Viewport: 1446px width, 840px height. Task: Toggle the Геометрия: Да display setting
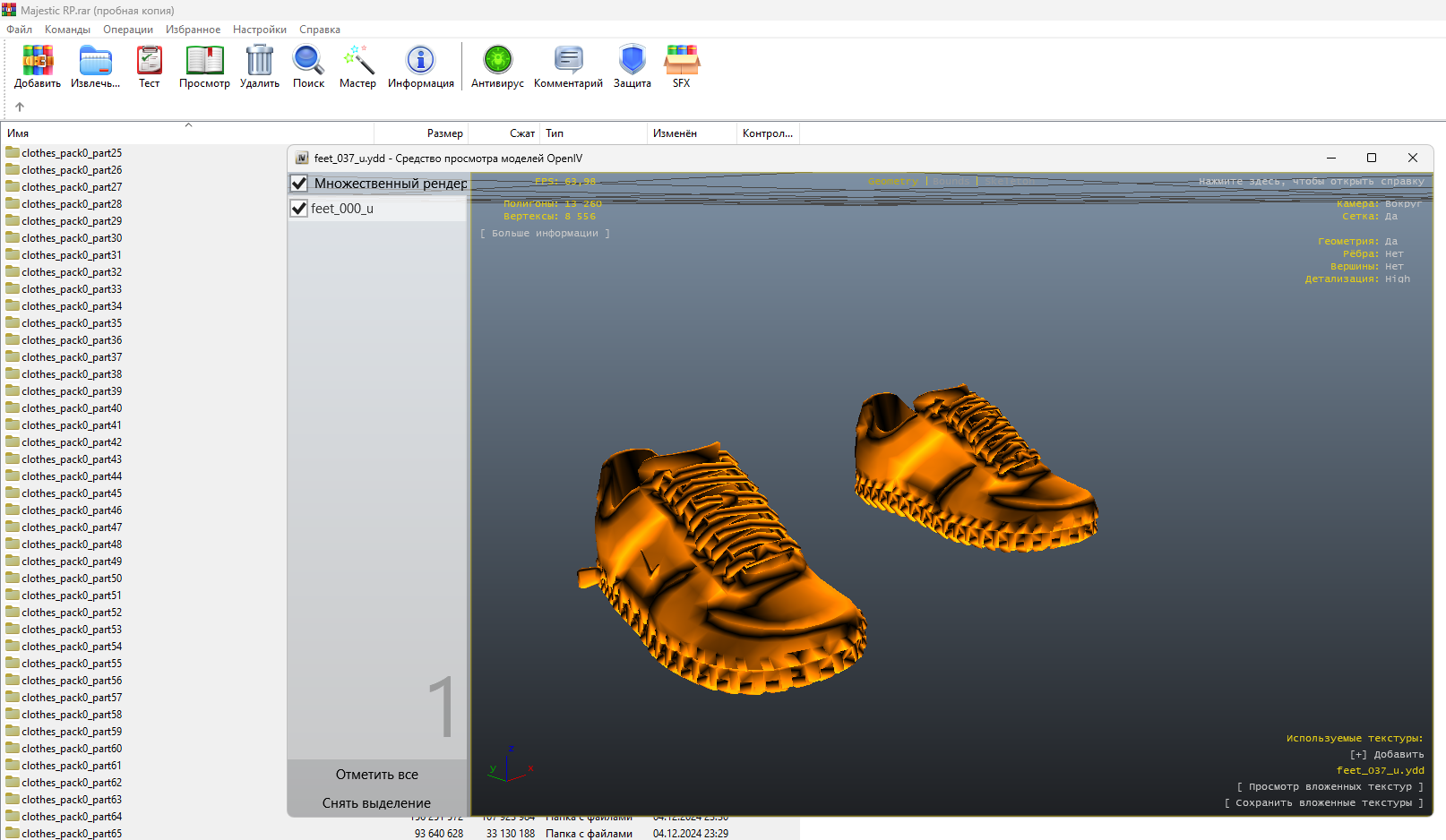click(1357, 242)
